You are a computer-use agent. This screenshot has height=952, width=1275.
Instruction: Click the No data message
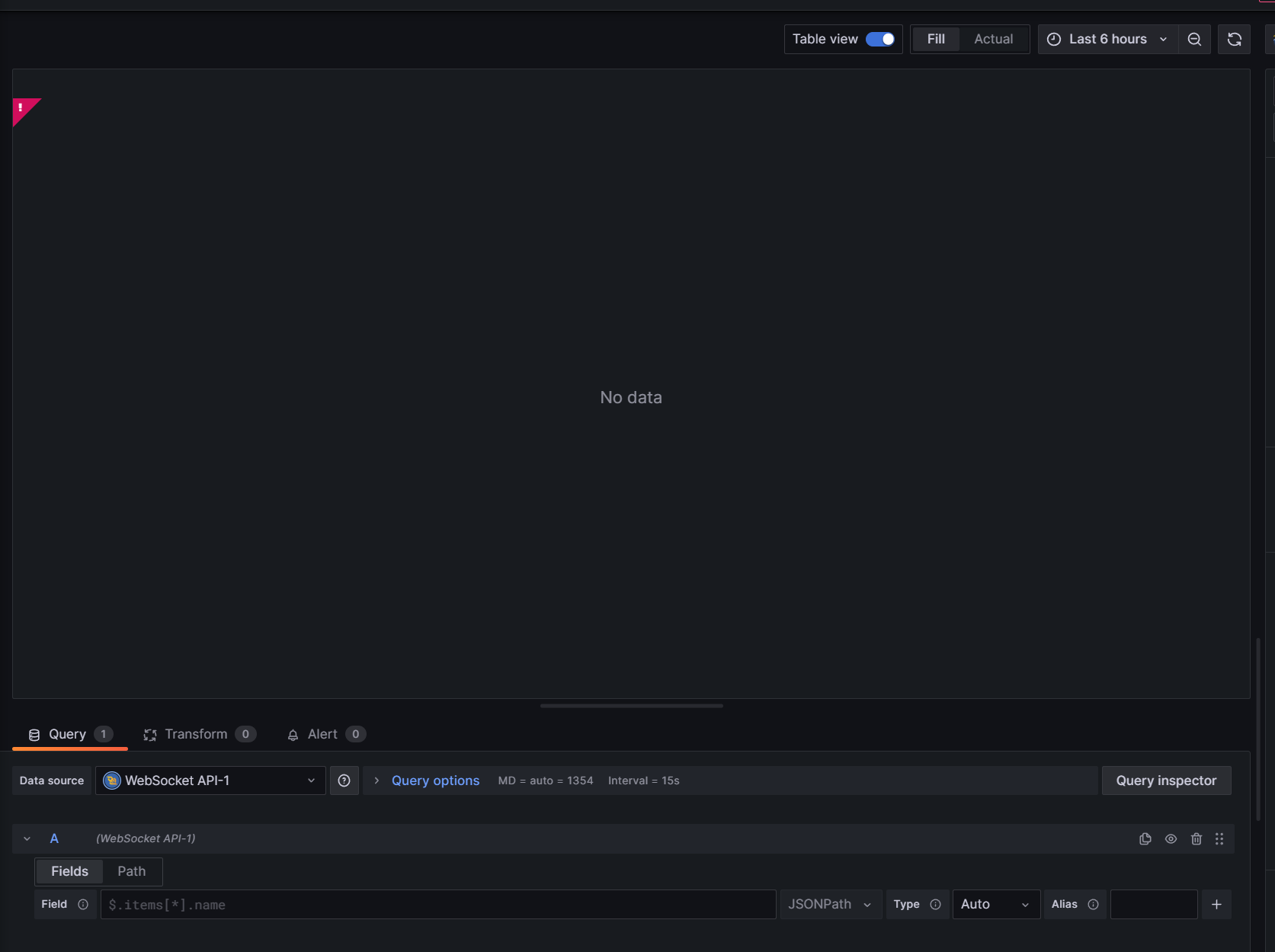pyautogui.click(x=631, y=397)
